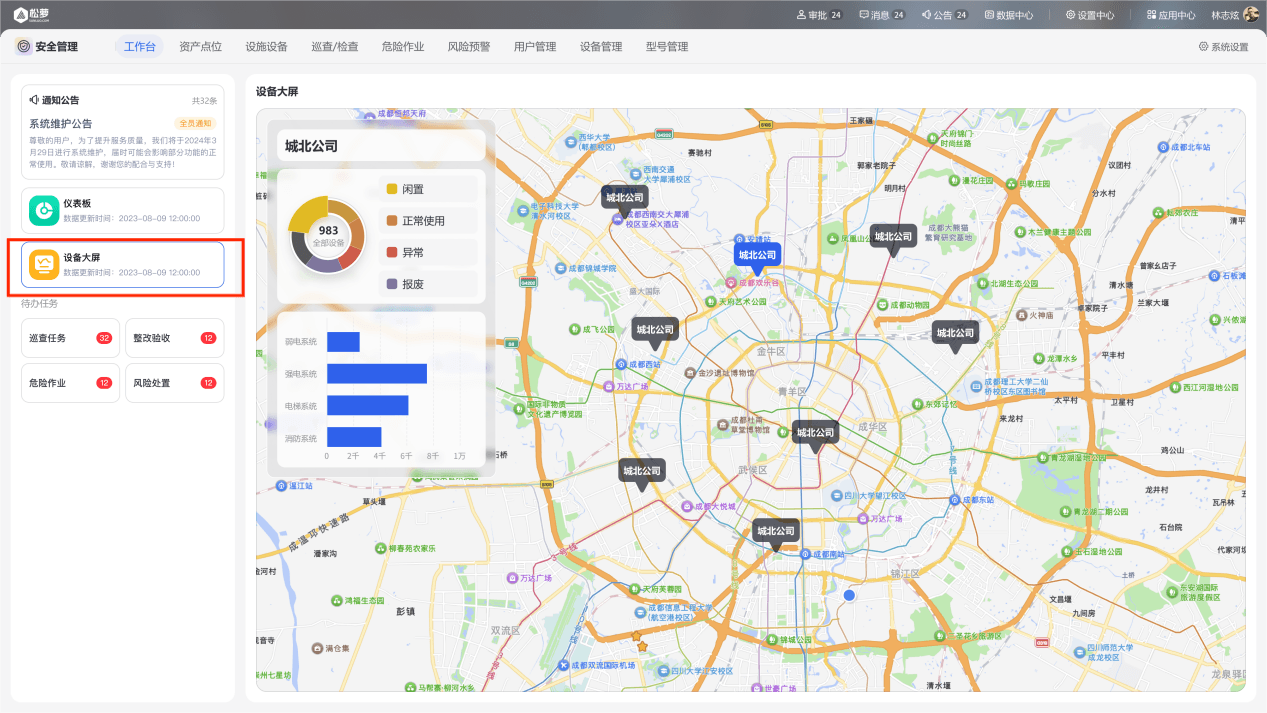The image size is (1267, 713).
Task: Click the 林志炫 username text
Action: pyautogui.click(x=1224, y=15)
